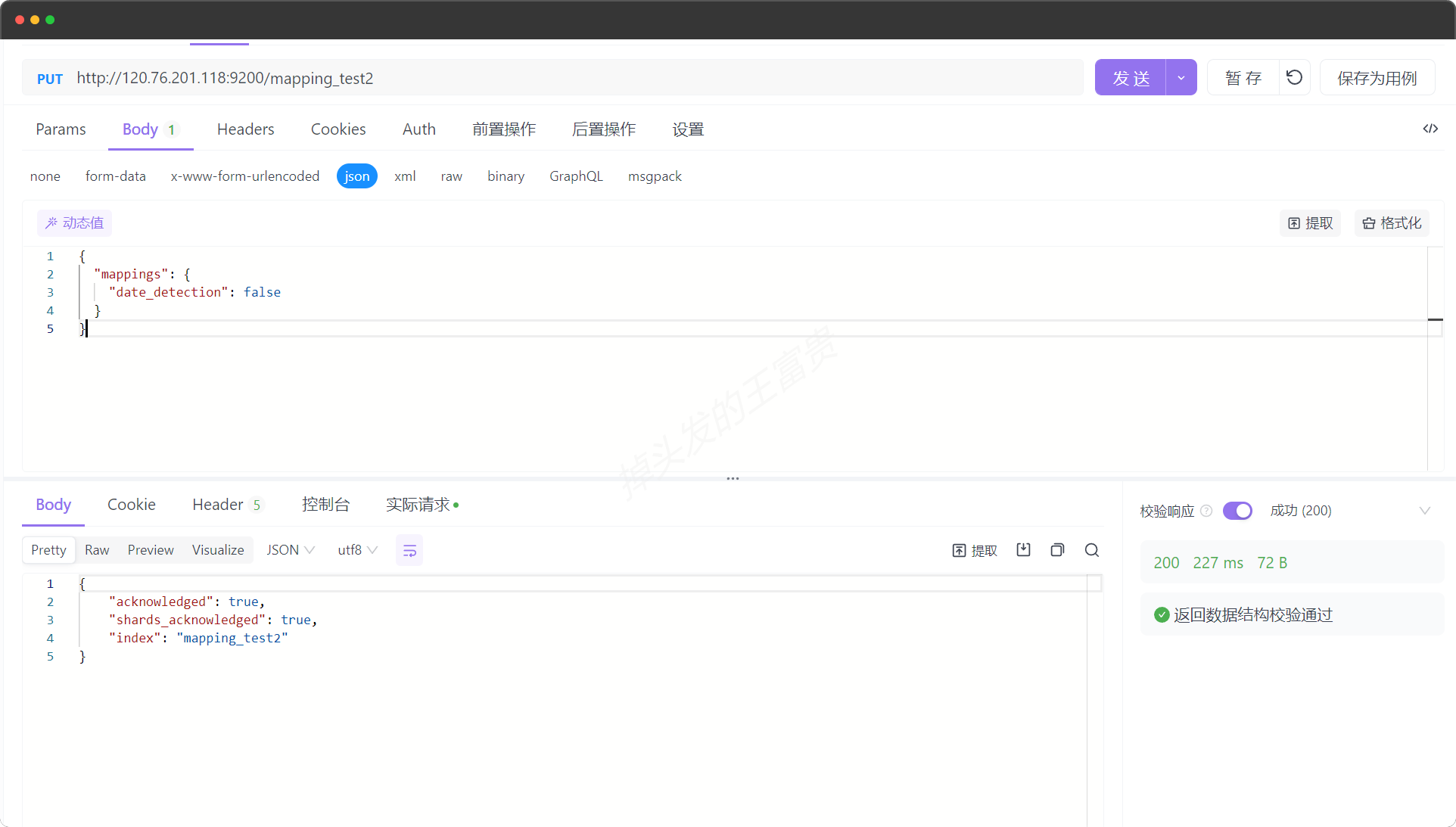Viewport: 1456px width, 827px height.
Task: Click the request 提取 extract button
Action: (1310, 222)
